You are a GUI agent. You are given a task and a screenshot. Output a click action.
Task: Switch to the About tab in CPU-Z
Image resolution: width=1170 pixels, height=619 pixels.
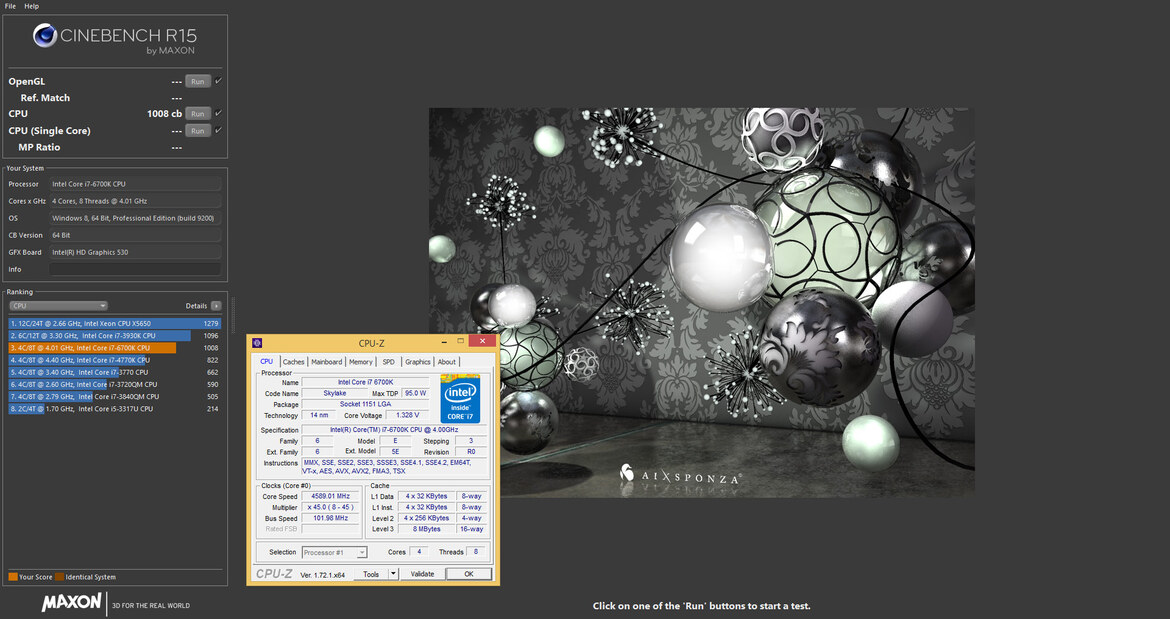click(446, 362)
